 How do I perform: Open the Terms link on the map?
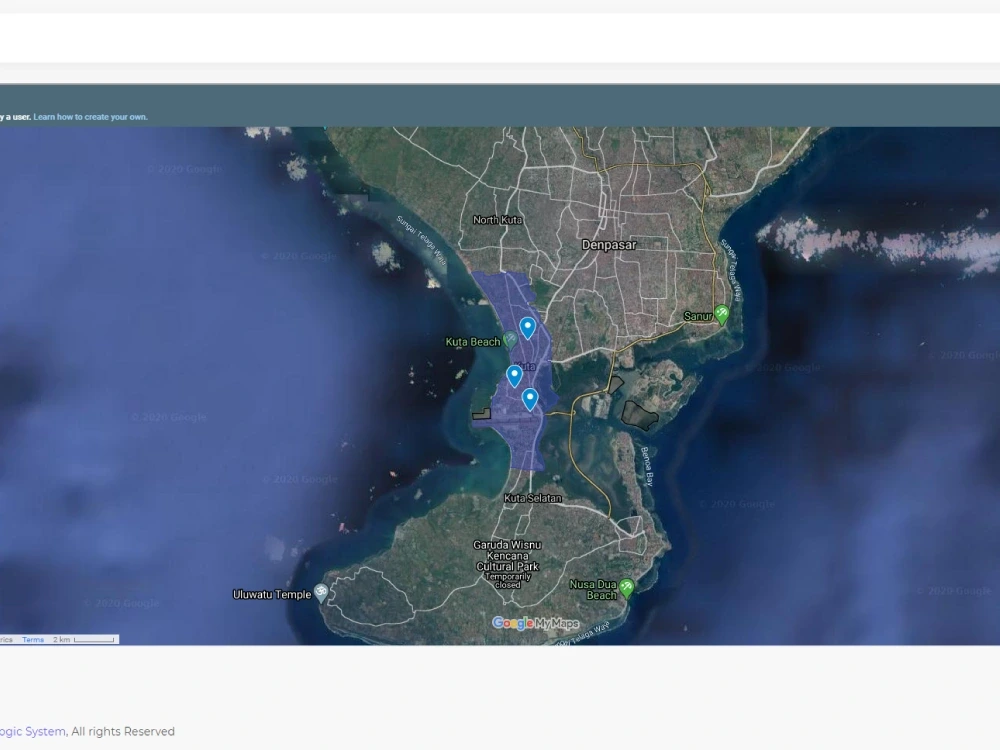pos(33,639)
